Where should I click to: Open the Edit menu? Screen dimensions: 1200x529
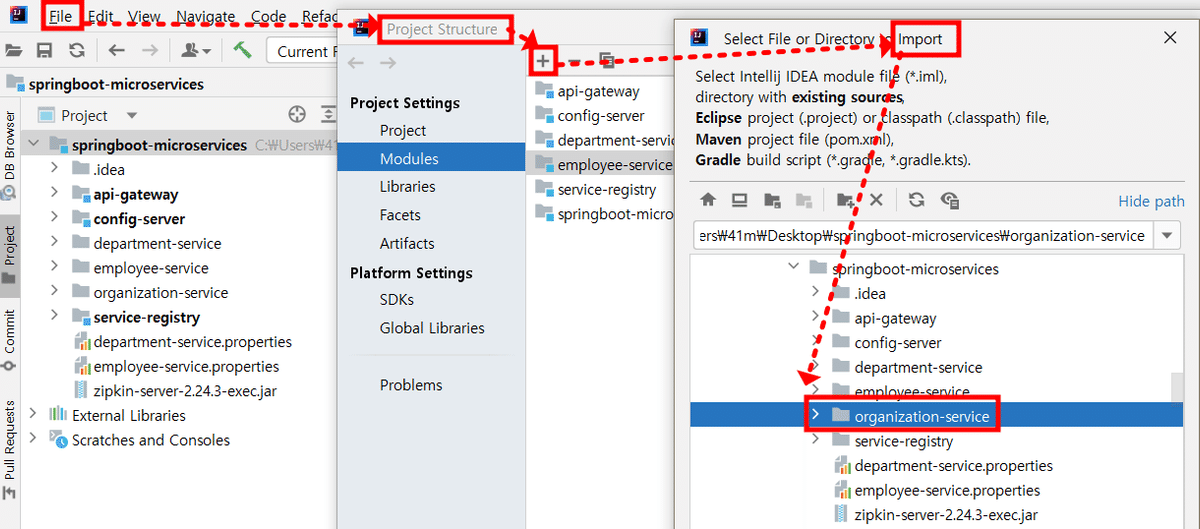coord(100,16)
